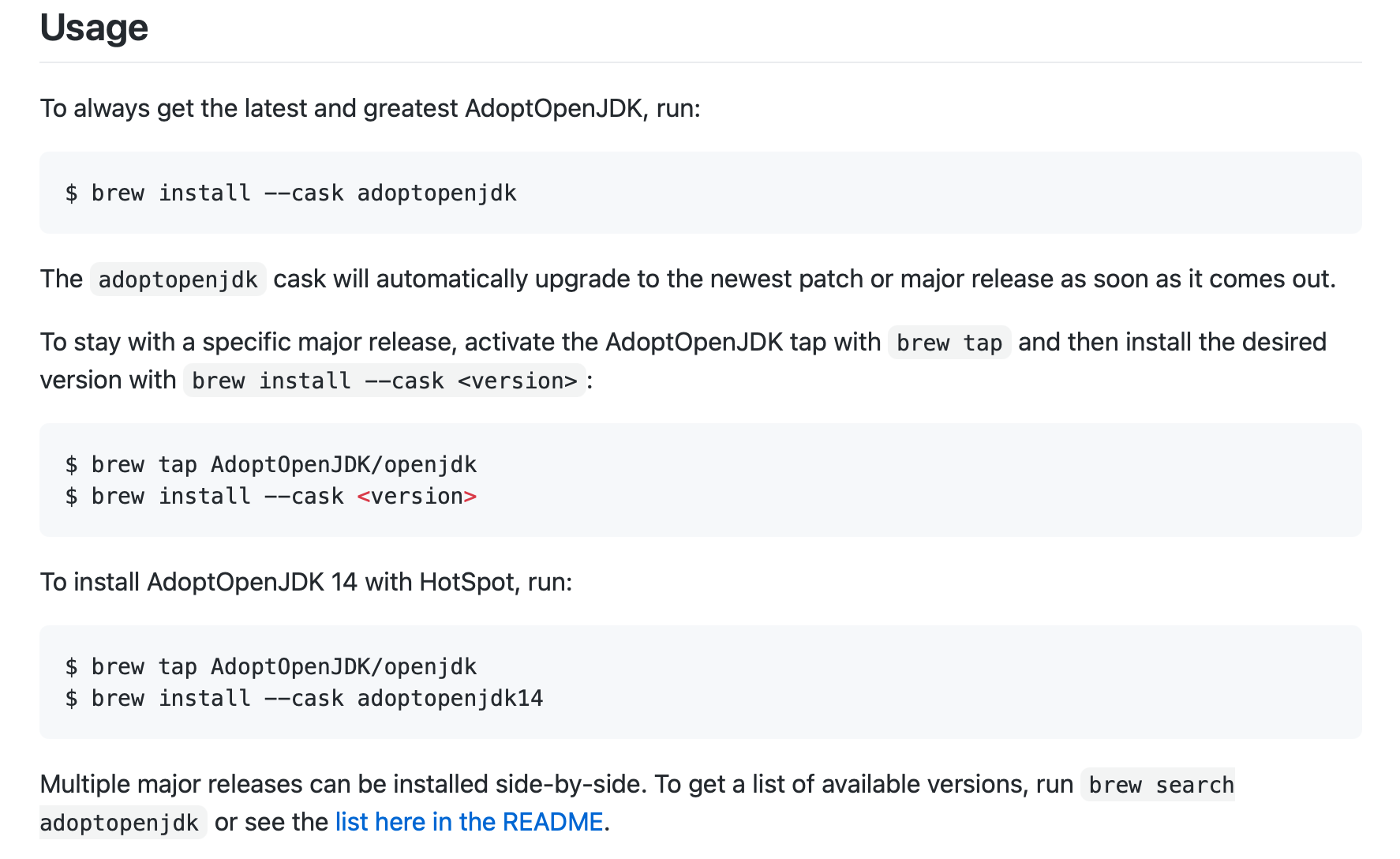
Task: Click the inline code 'brew search'
Action: (1158, 785)
